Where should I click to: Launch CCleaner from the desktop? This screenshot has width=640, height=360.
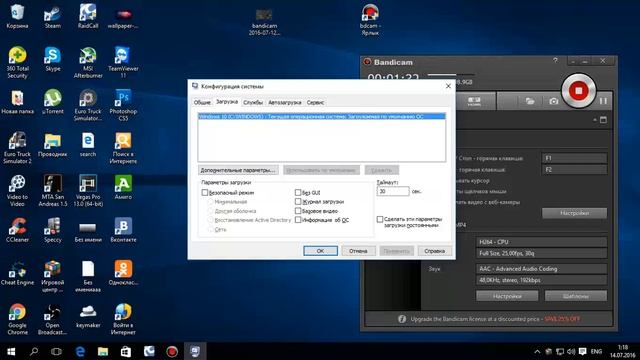17,230
